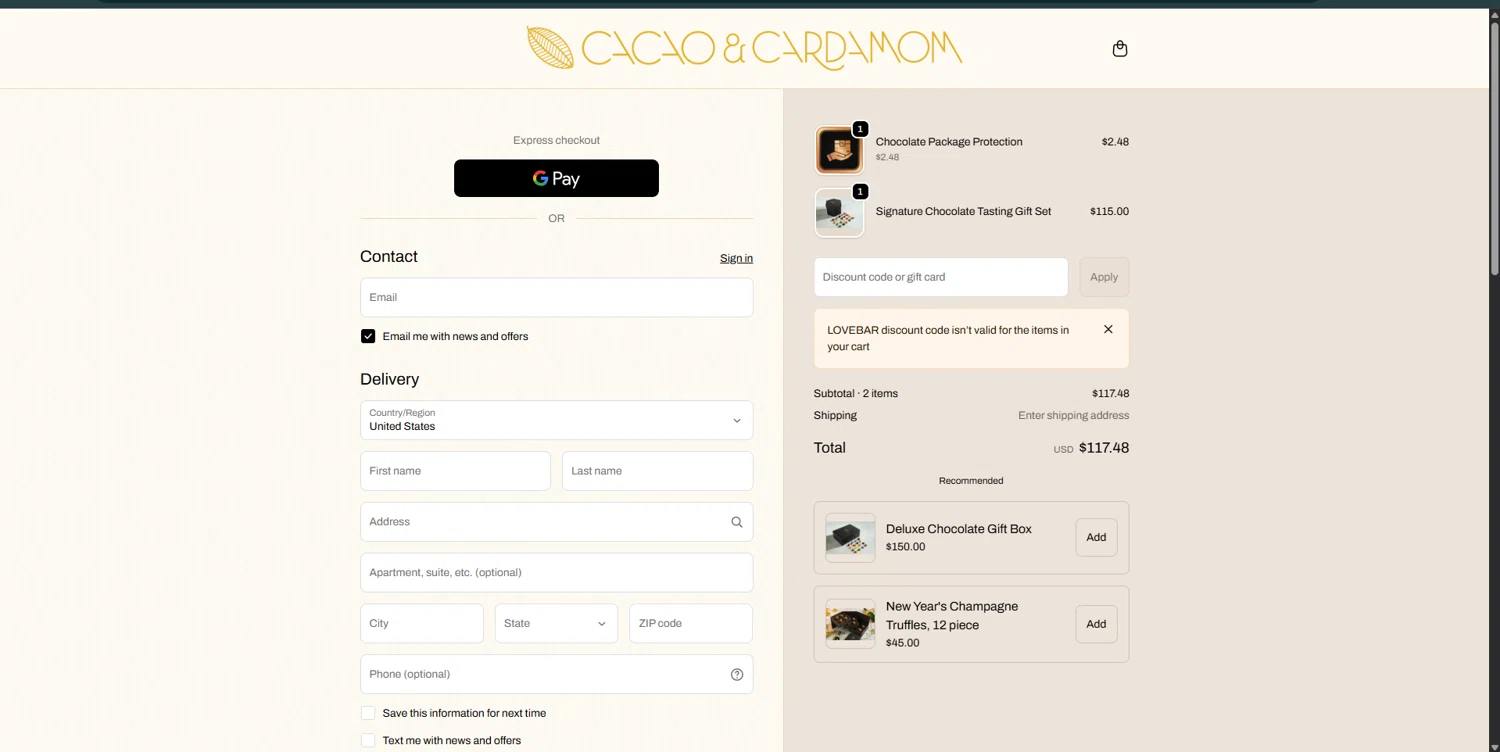Click the $115.00 item price
This screenshot has height=752, width=1500.
tap(1109, 211)
